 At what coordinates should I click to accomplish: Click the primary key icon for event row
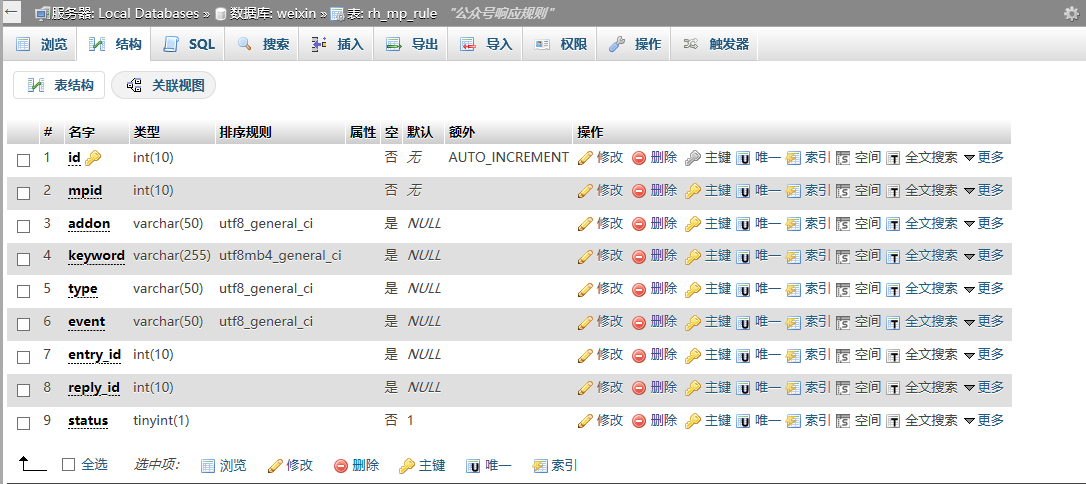click(x=693, y=323)
